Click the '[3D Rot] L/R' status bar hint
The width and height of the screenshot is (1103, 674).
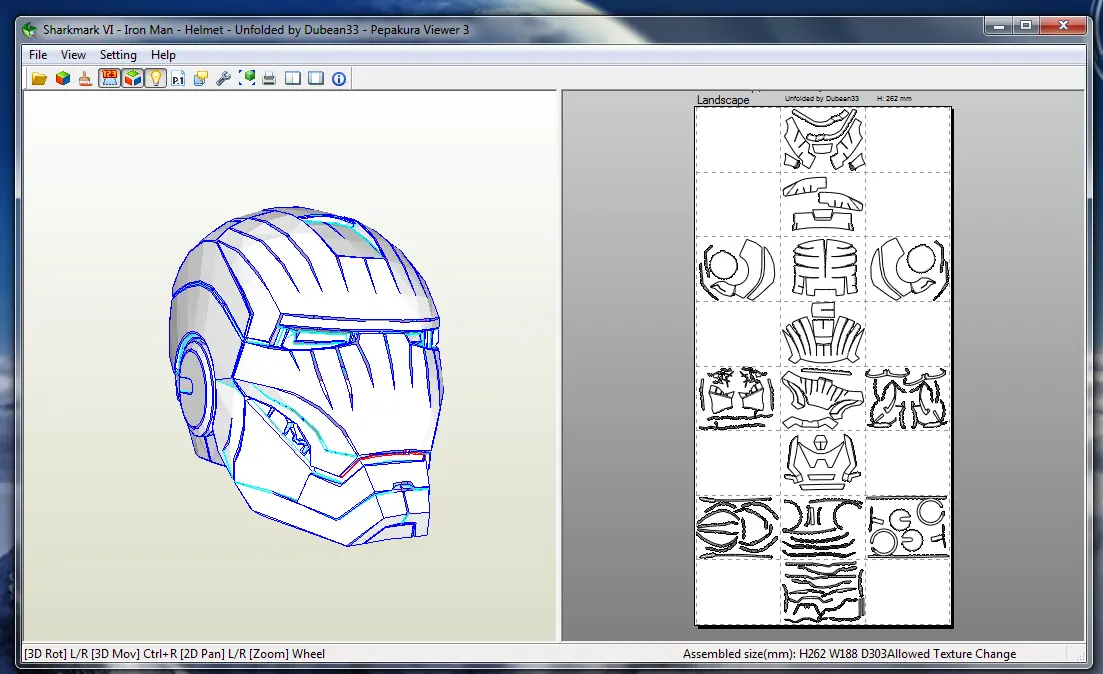tap(56, 654)
